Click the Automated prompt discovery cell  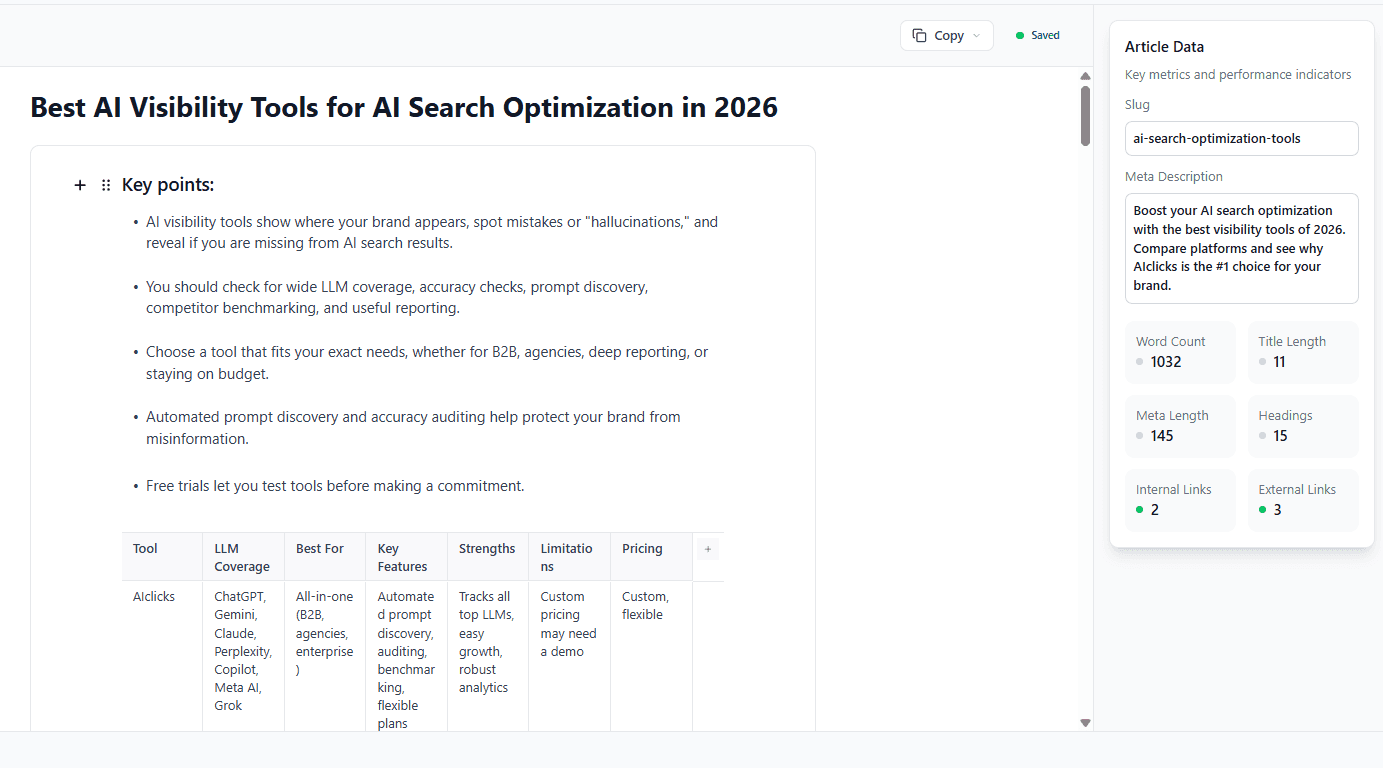[406, 656]
